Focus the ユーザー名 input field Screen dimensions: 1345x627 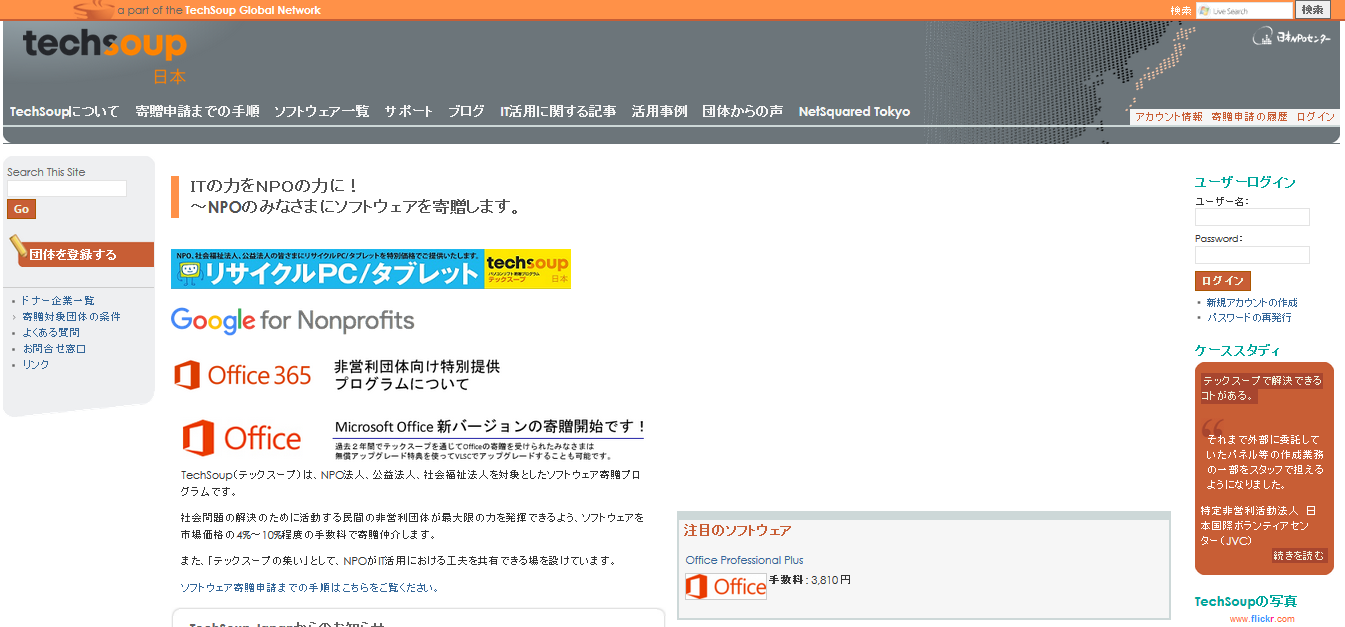[1252, 217]
